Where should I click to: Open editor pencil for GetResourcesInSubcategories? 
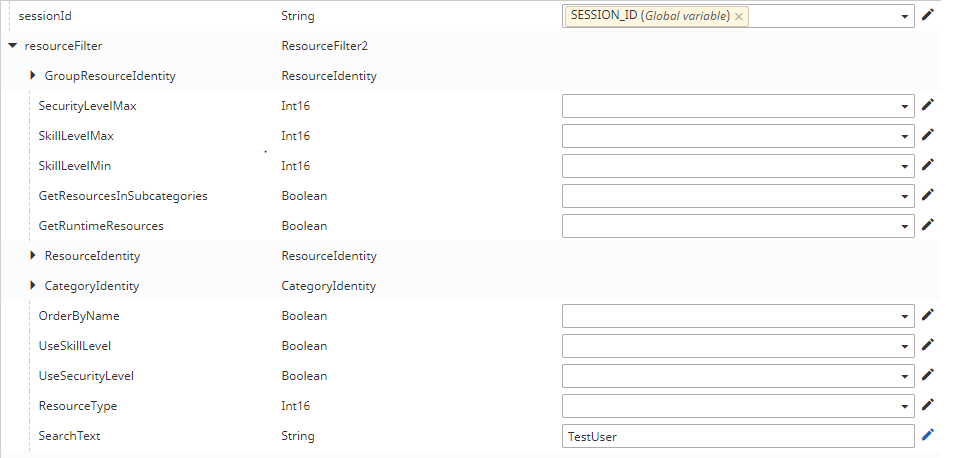928,195
